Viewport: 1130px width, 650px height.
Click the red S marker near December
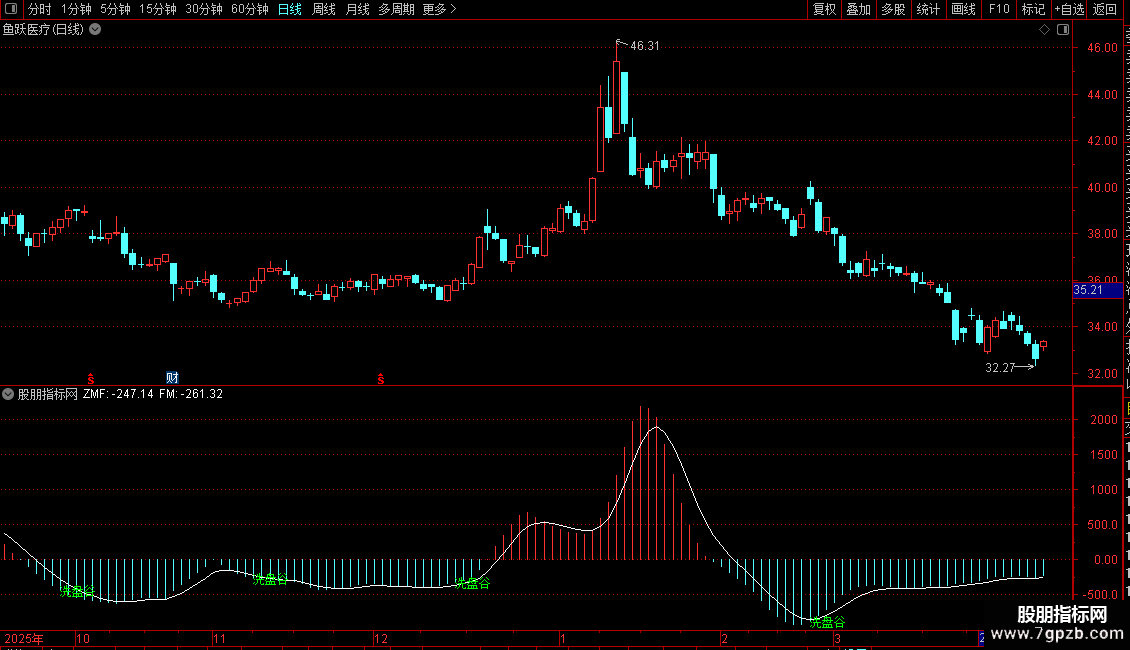click(381, 379)
